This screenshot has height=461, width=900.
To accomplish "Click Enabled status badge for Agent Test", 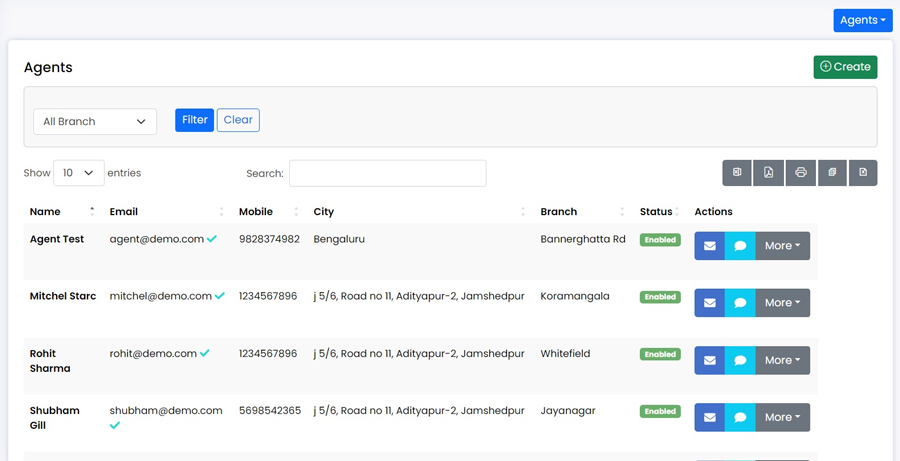I will [x=660, y=240].
